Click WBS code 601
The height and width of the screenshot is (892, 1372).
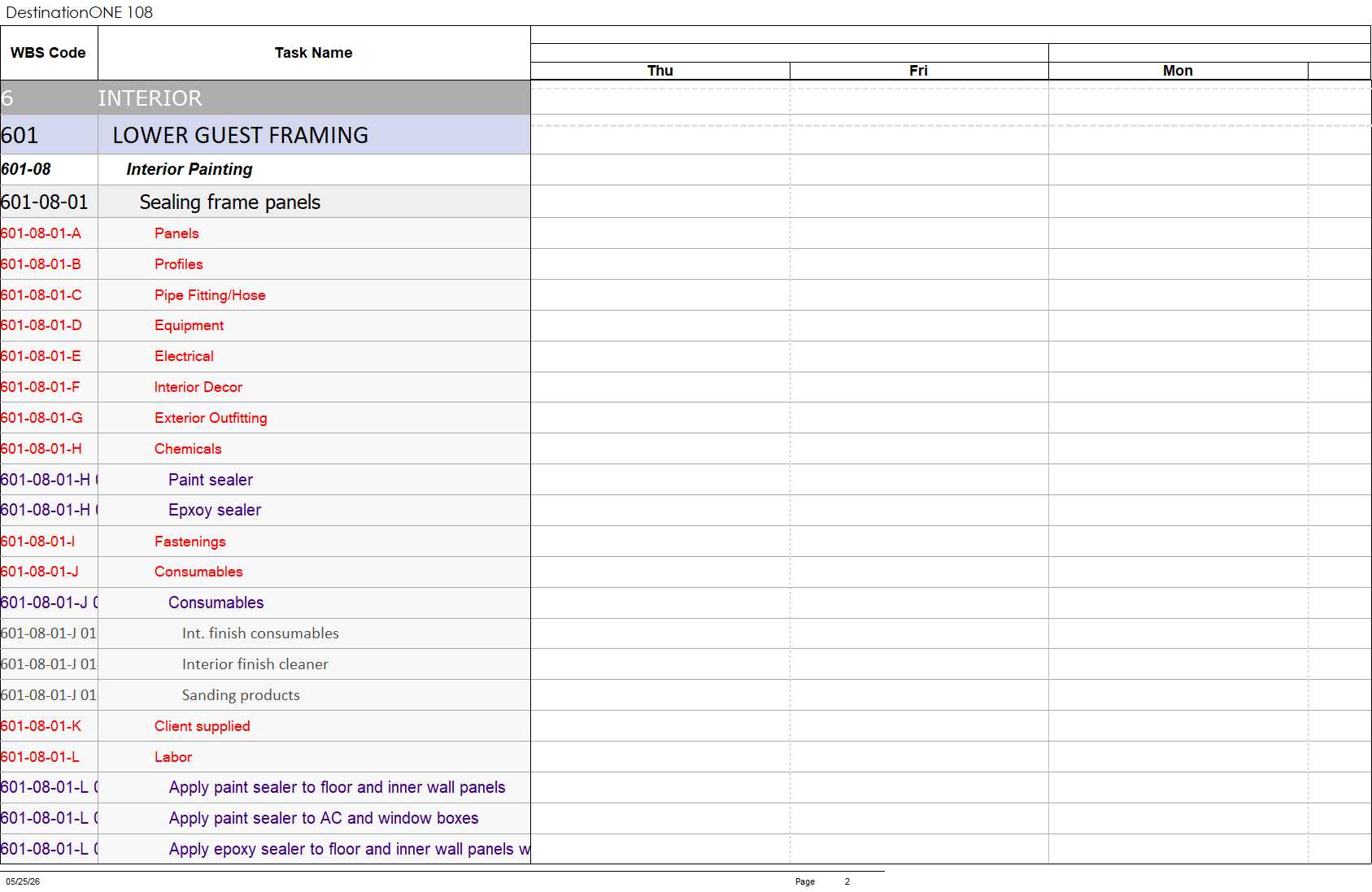click(x=20, y=135)
